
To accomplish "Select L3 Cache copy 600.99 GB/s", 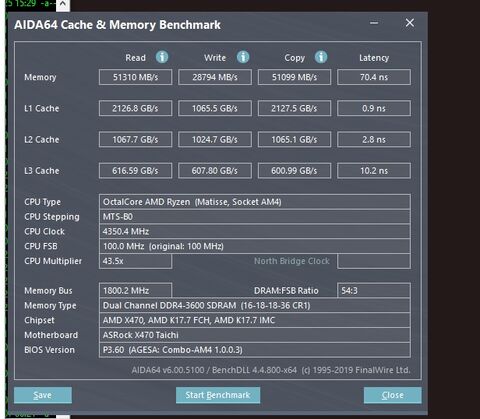I will pos(294,171).
